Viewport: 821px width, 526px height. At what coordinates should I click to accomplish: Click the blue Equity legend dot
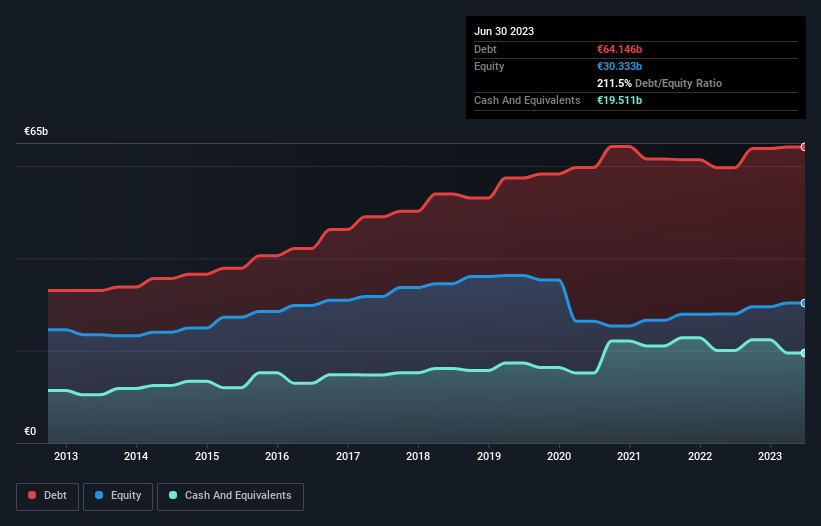point(99,495)
